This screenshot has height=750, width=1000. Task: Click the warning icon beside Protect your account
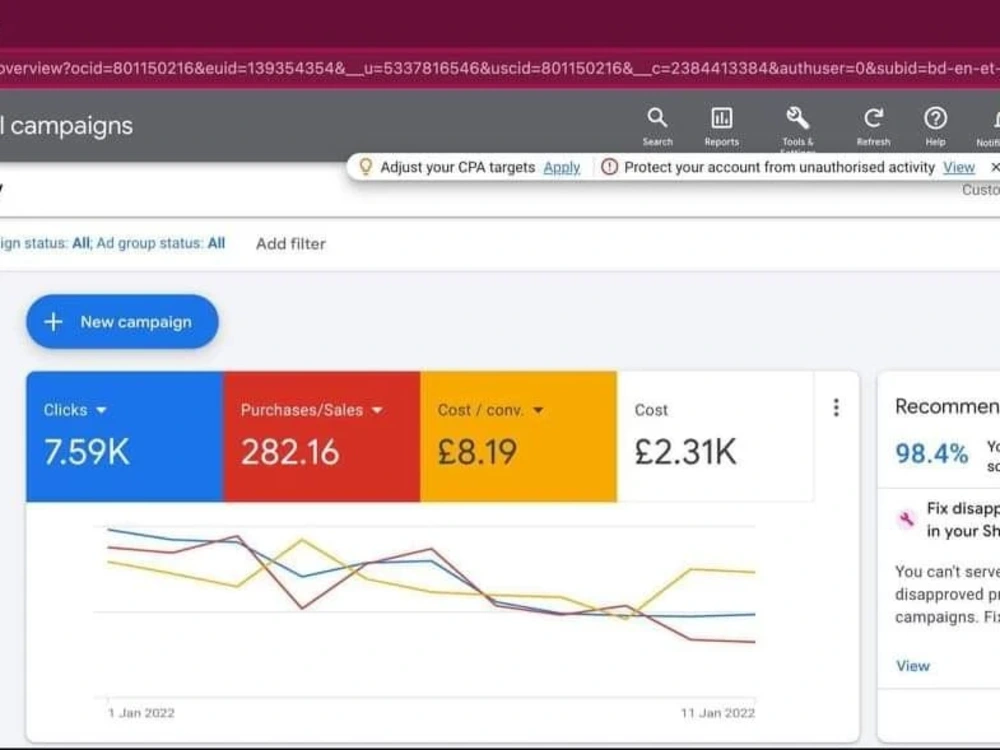pyautogui.click(x=610, y=167)
